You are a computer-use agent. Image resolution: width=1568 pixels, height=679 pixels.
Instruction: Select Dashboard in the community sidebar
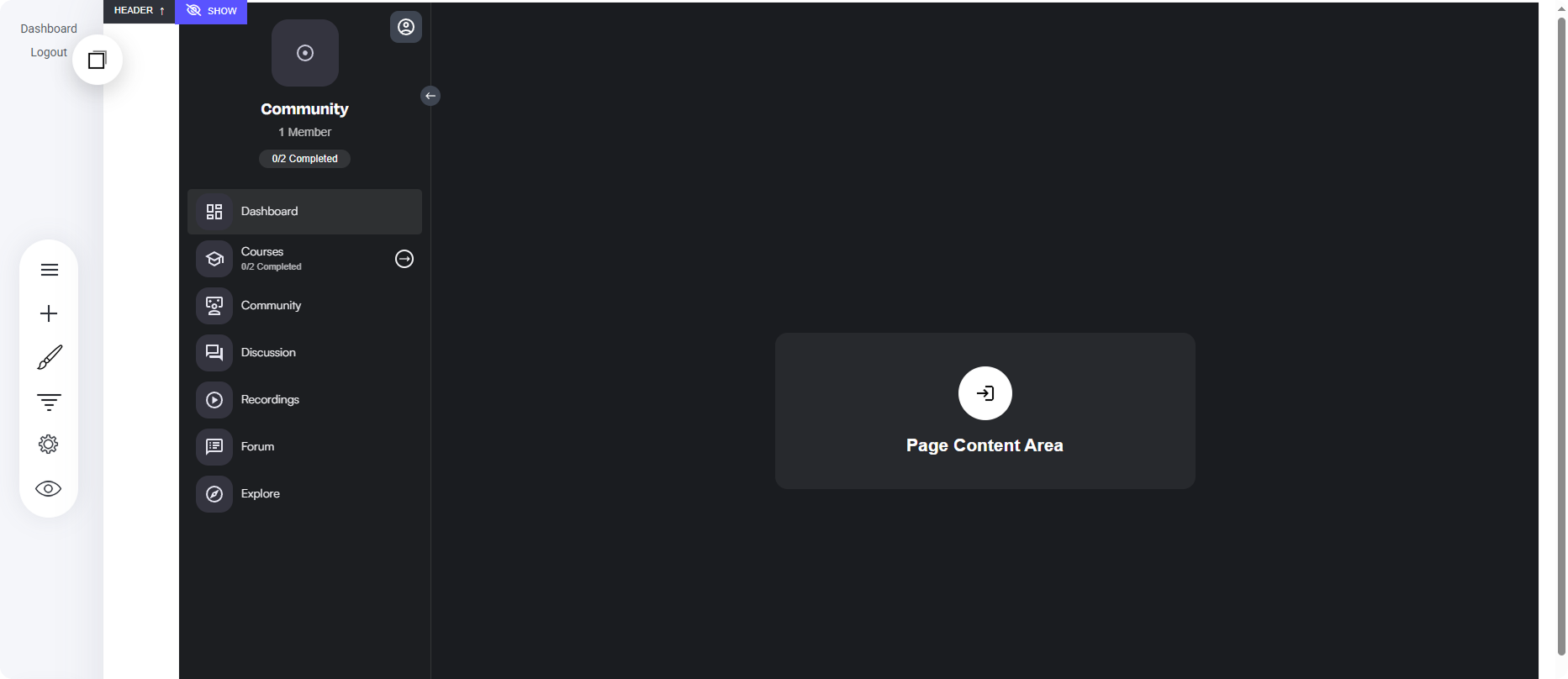[x=304, y=212]
